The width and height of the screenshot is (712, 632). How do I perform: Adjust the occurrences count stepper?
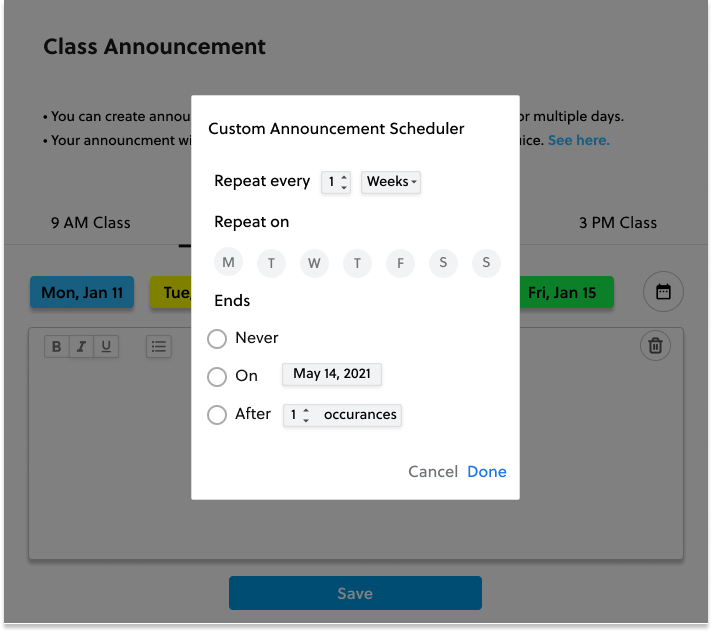coord(300,415)
